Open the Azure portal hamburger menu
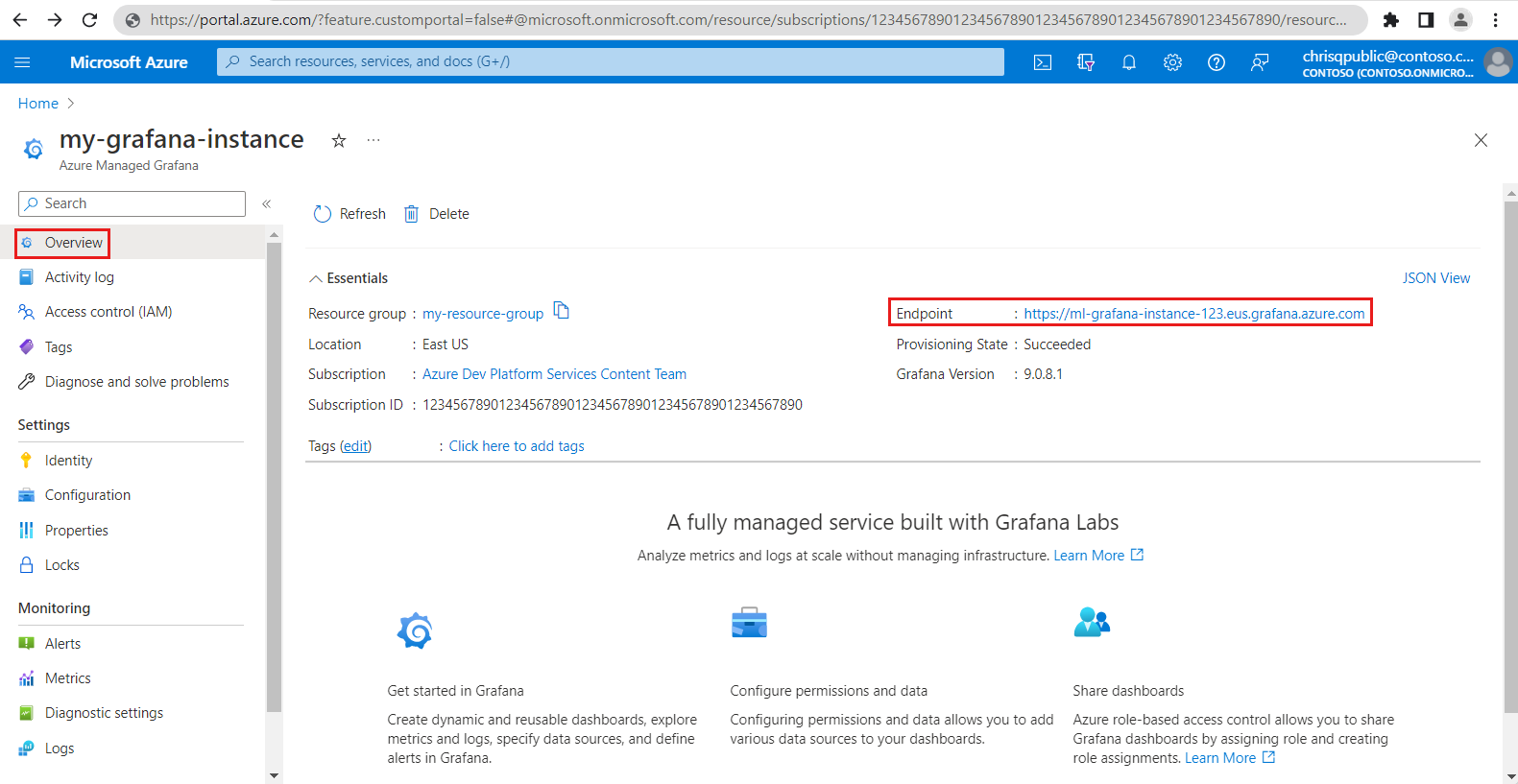Viewport: 1518px width, 784px height. coord(23,62)
